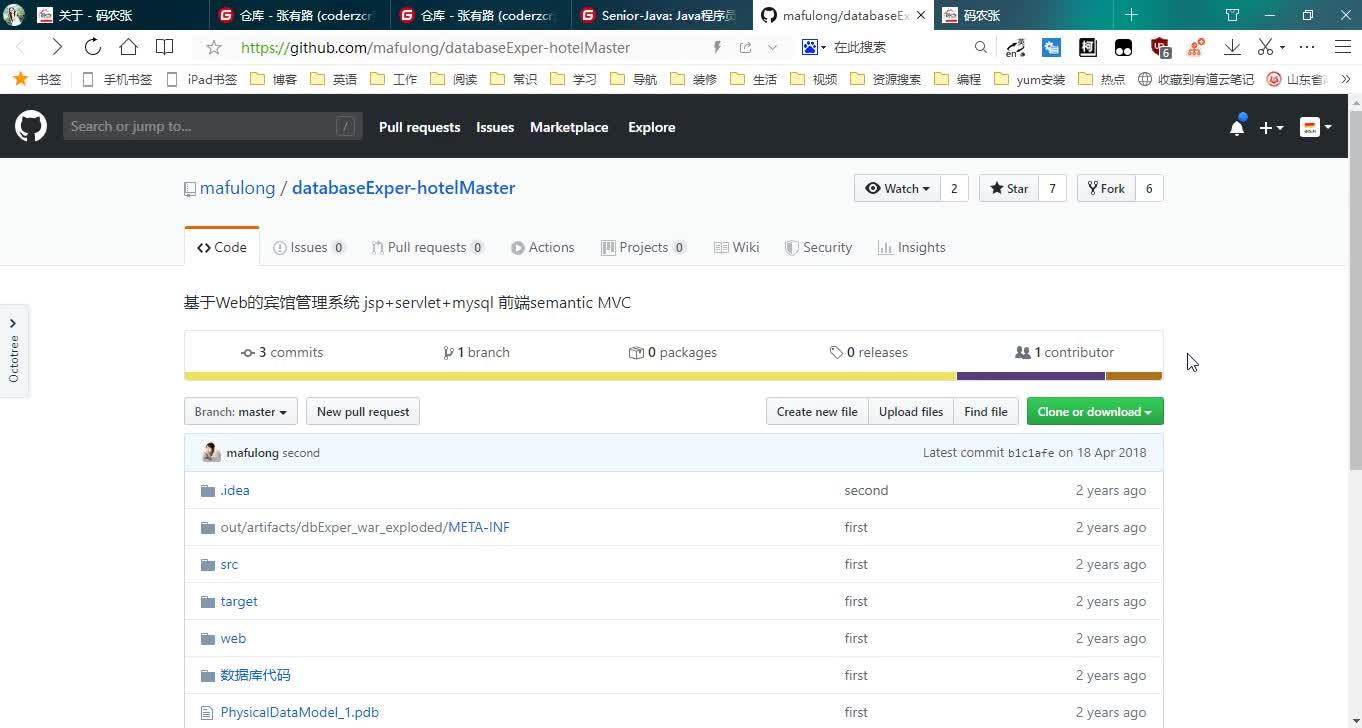Click the scissors screenshot tool icon
This screenshot has height=728, width=1362.
[x=1265, y=47]
